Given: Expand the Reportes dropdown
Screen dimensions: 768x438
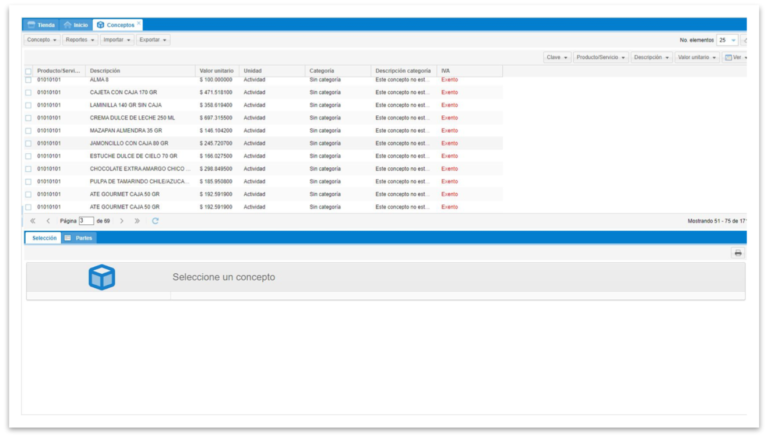Looking at the screenshot, I should (80, 40).
